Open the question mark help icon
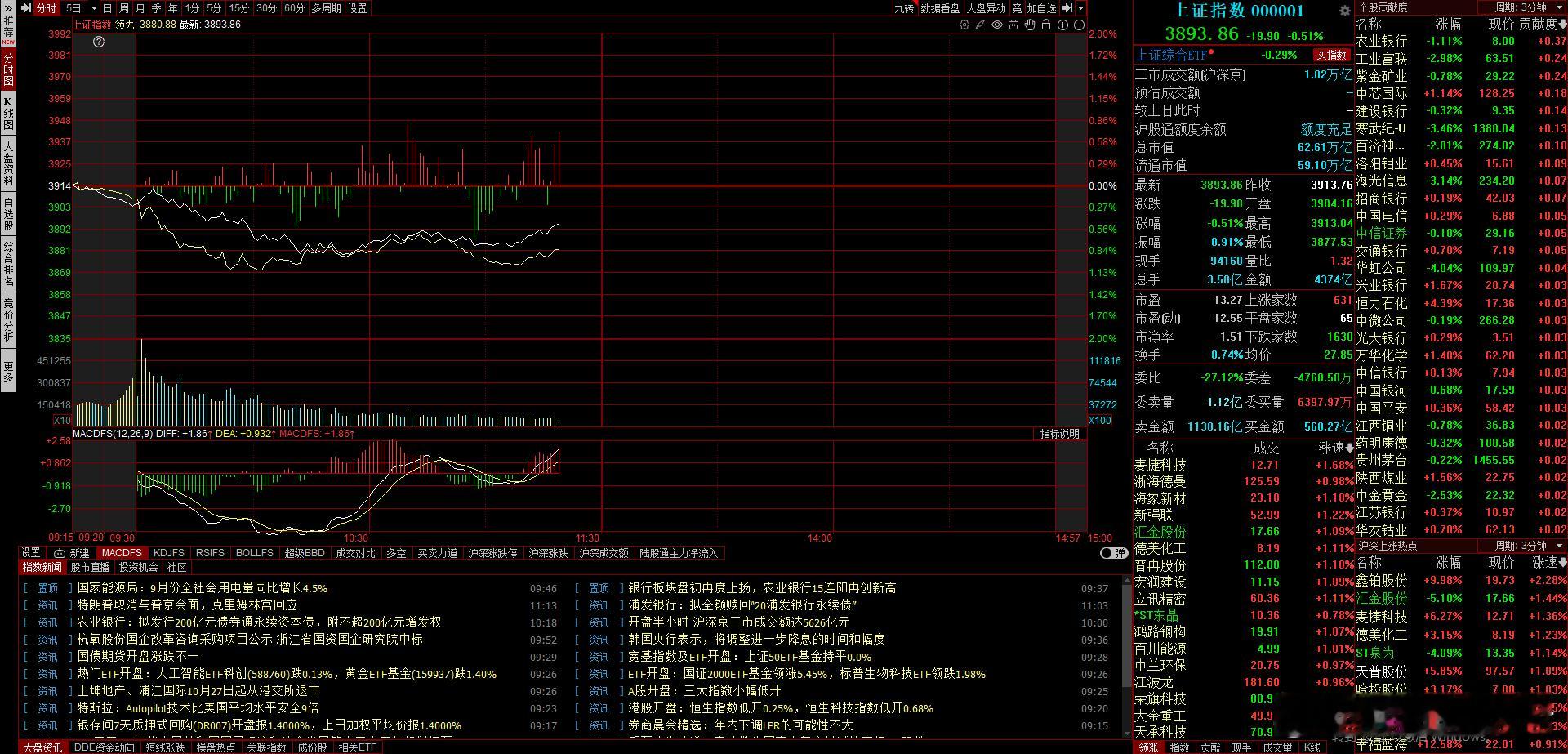Screen dimensions: 1568x754 99,42
